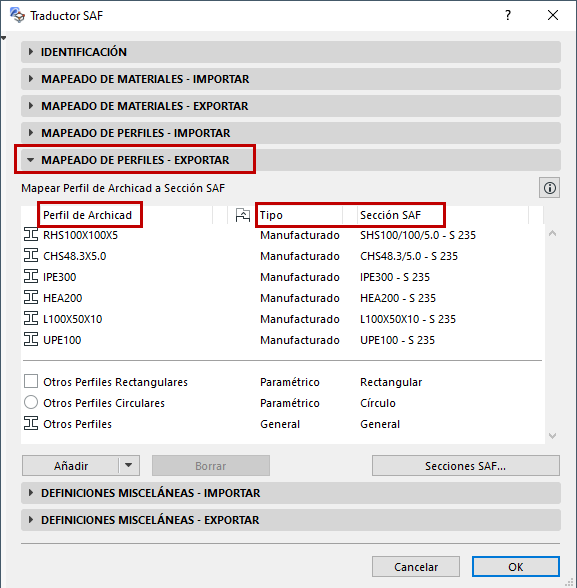Click L100X50X10 - S 235 section cell
Image resolution: width=577 pixels, height=588 pixels.
pos(408,319)
